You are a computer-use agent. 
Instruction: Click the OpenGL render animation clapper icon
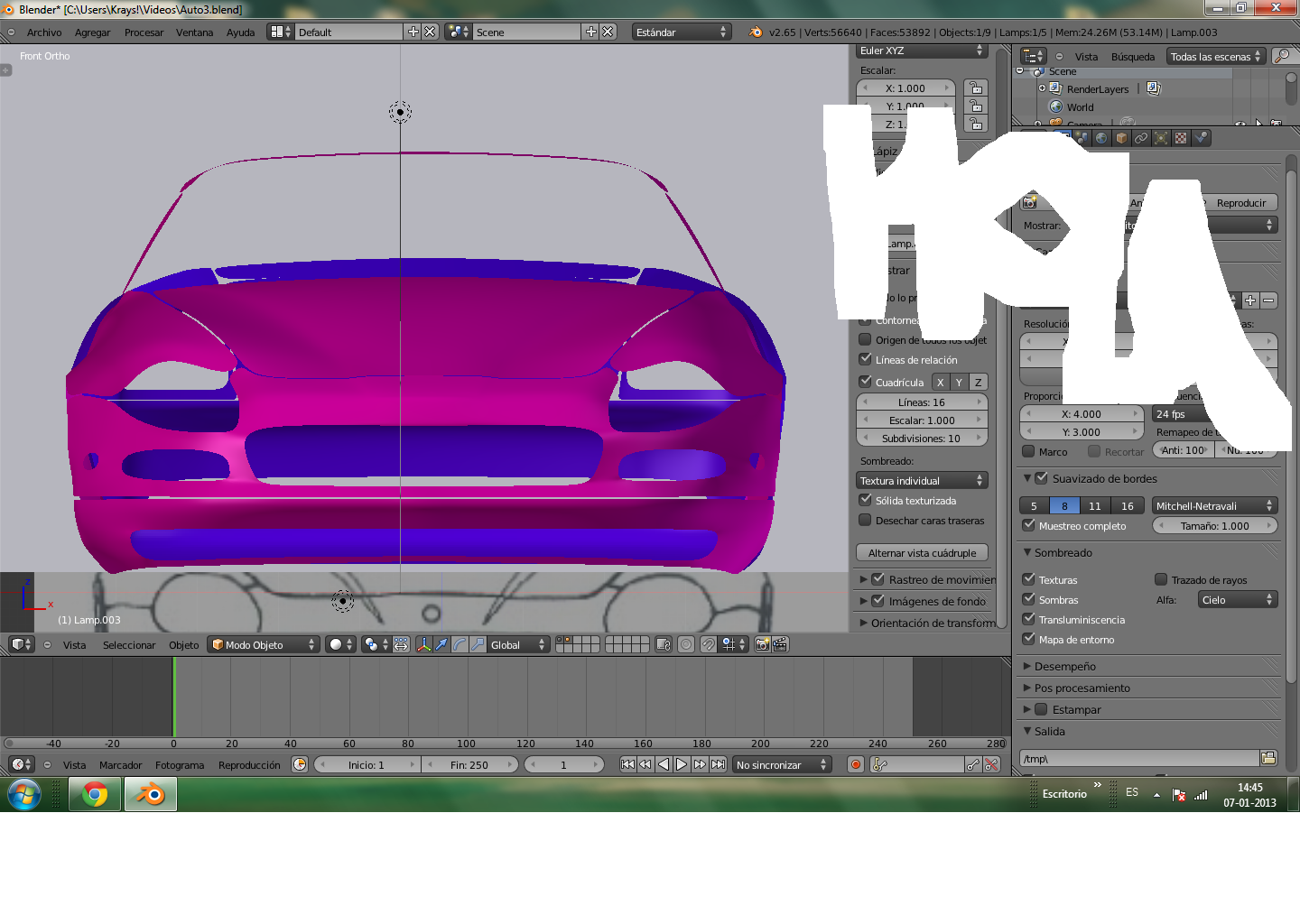[x=781, y=644]
